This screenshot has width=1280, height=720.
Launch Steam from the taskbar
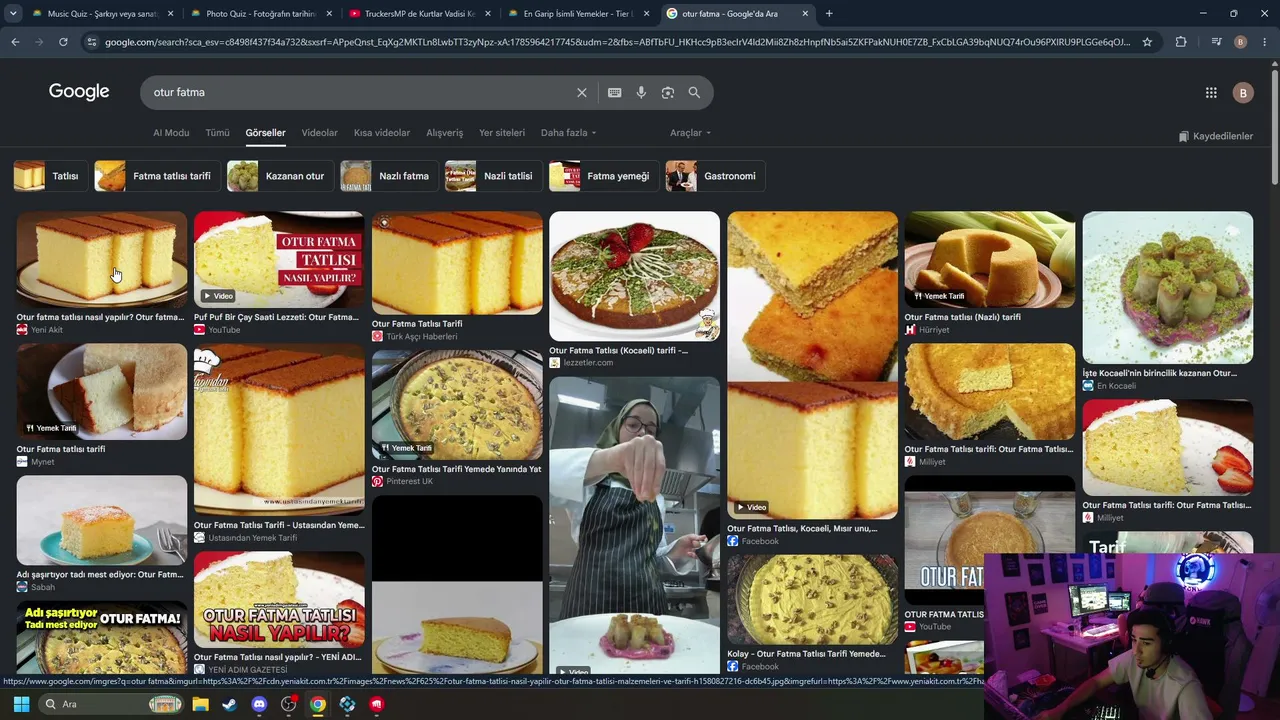tap(229, 704)
